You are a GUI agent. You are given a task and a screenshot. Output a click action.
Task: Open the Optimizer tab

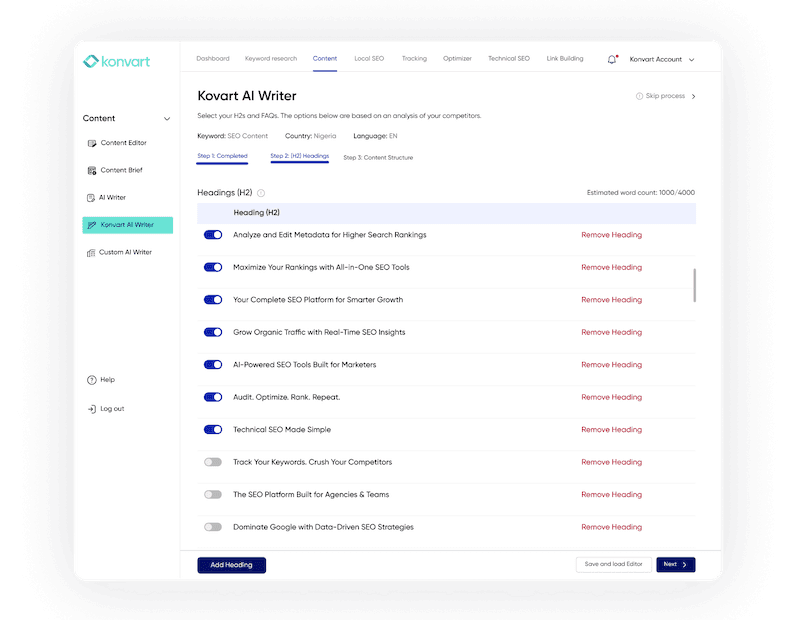(x=457, y=59)
